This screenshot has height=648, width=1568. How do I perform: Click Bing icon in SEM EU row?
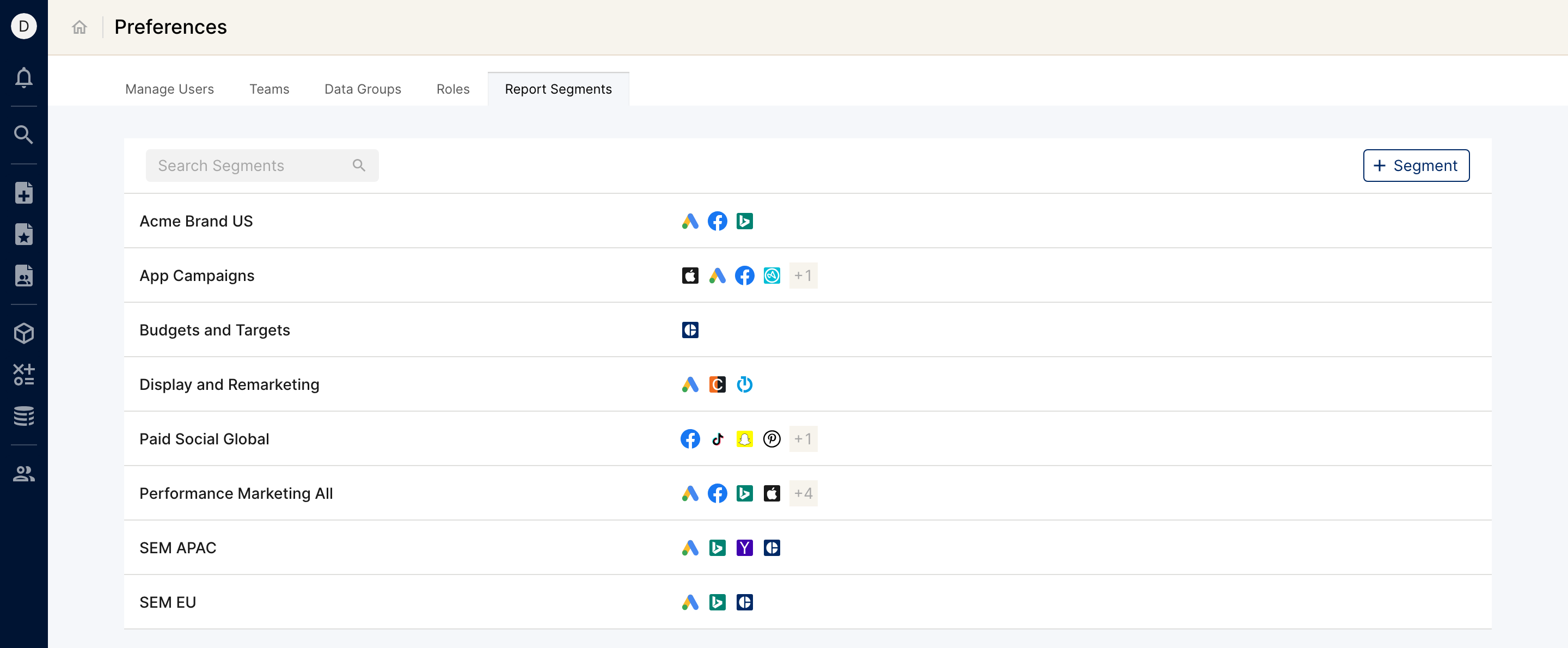(717, 602)
